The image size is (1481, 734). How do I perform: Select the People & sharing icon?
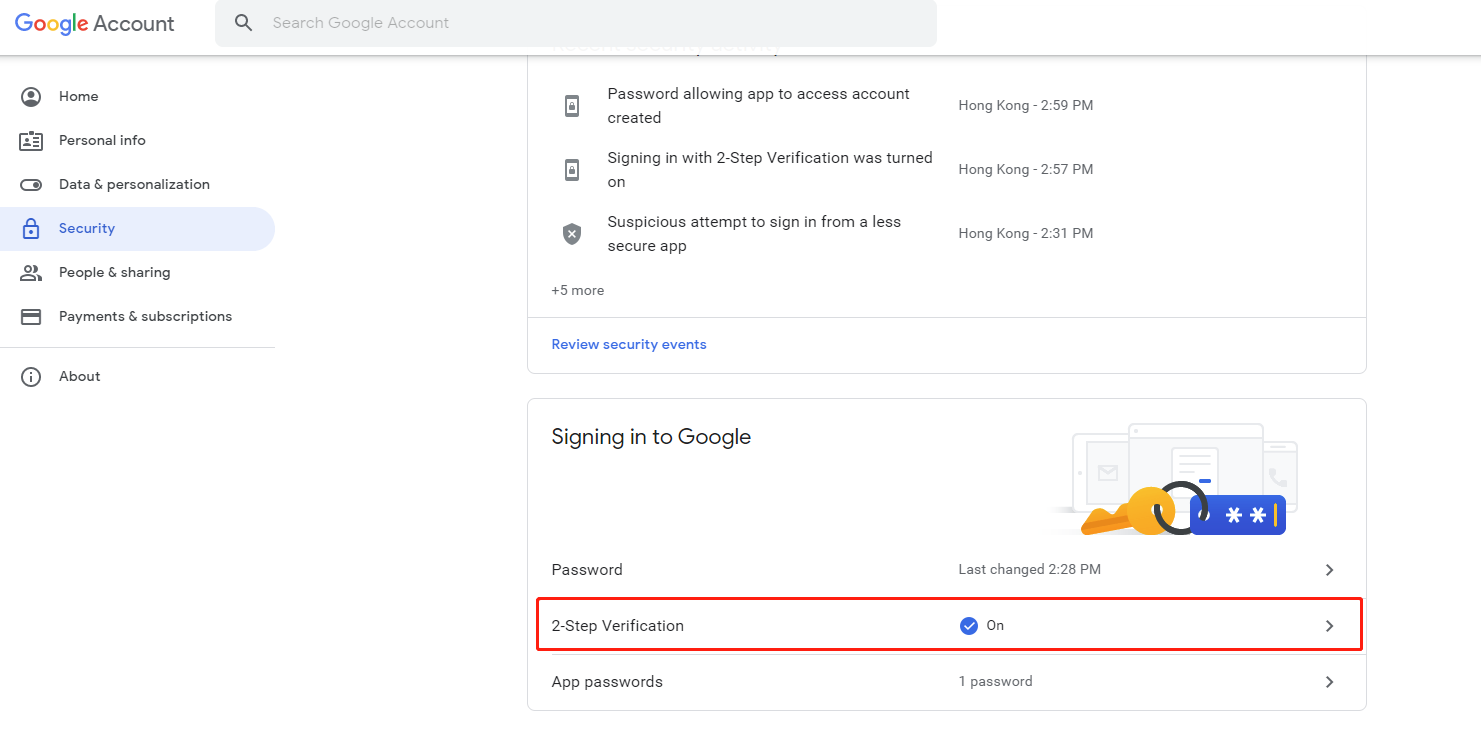tap(31, 272)
